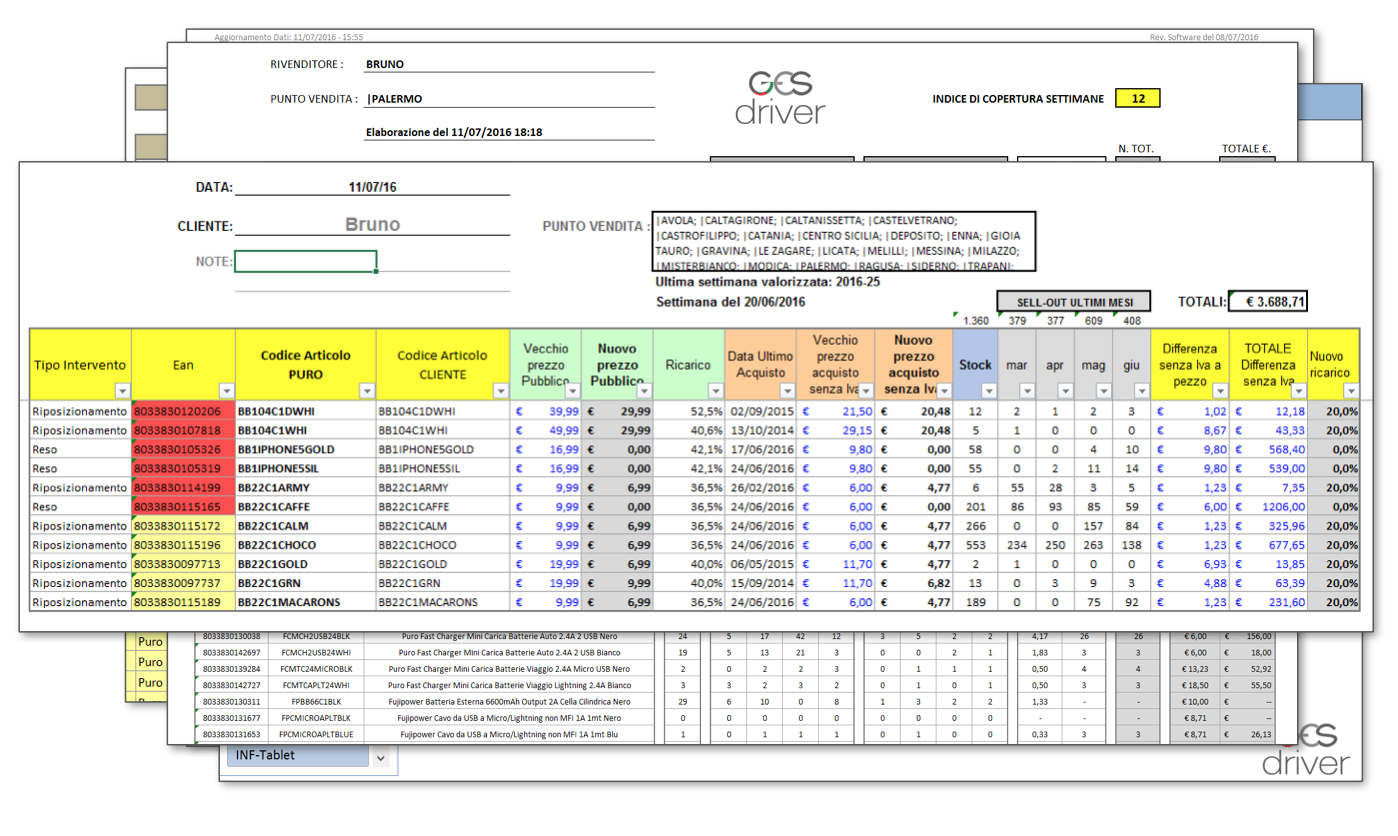Expand the INF-Tablet combo box arrow
Screen dimensions: 1398x836
coord(380,758)
